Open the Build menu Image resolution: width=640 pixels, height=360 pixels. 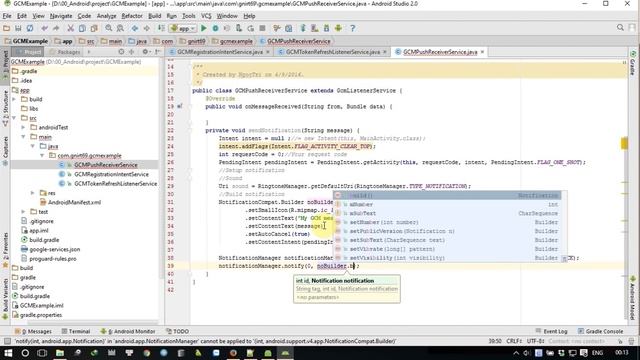tap(154, 16)
